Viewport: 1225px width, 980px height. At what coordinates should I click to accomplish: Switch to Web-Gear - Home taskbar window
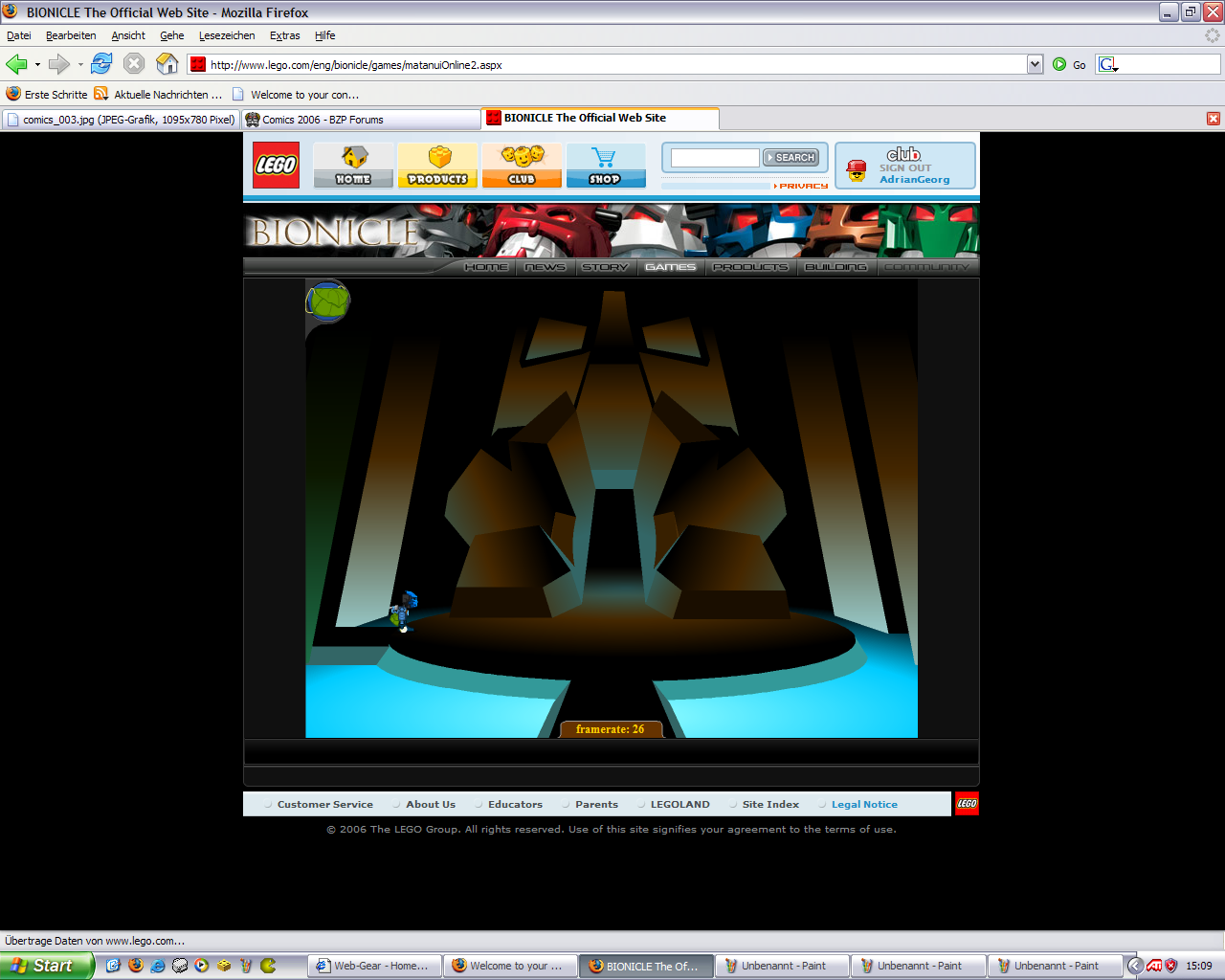tap(375, 966)
